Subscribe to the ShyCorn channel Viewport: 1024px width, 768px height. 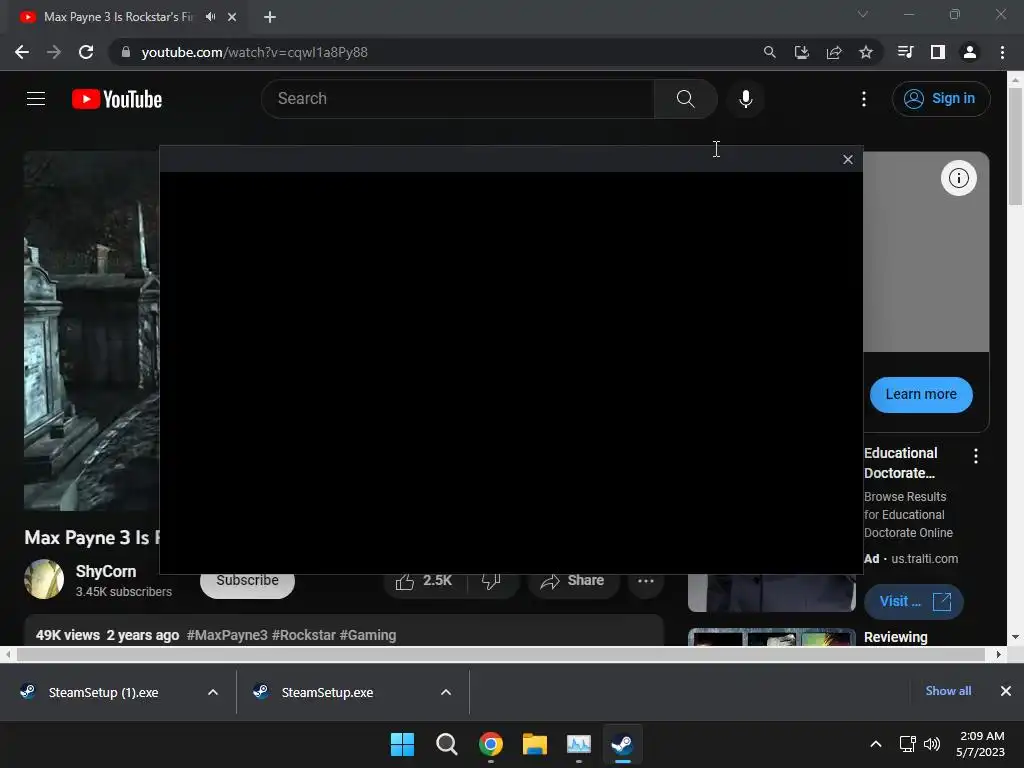click(248, 581)
